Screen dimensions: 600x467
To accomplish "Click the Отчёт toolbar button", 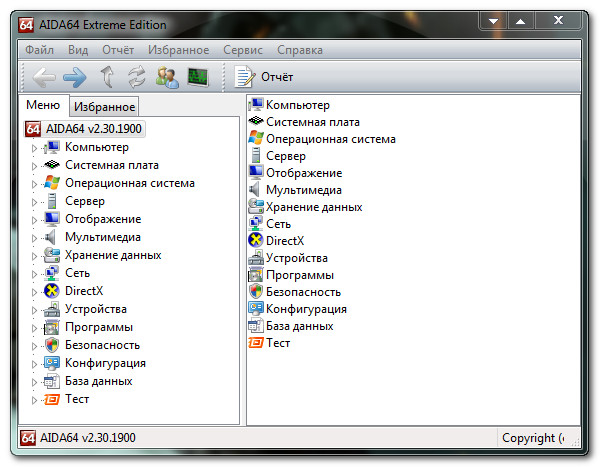I will point(266,76).
